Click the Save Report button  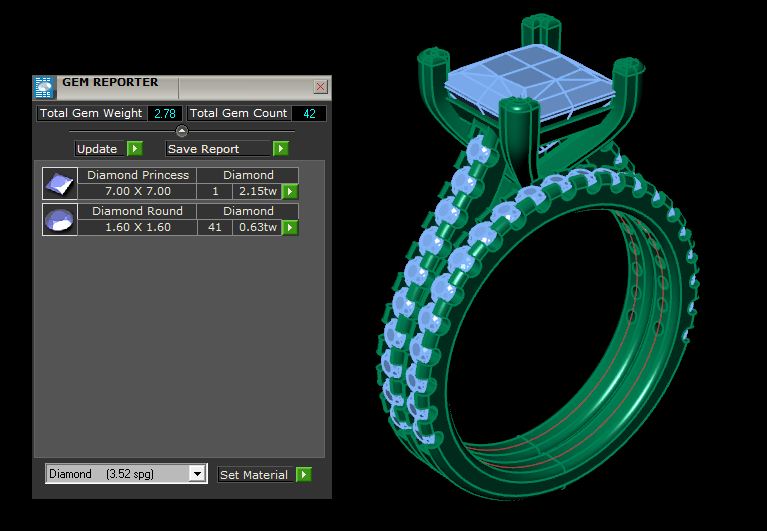[217, 149]
